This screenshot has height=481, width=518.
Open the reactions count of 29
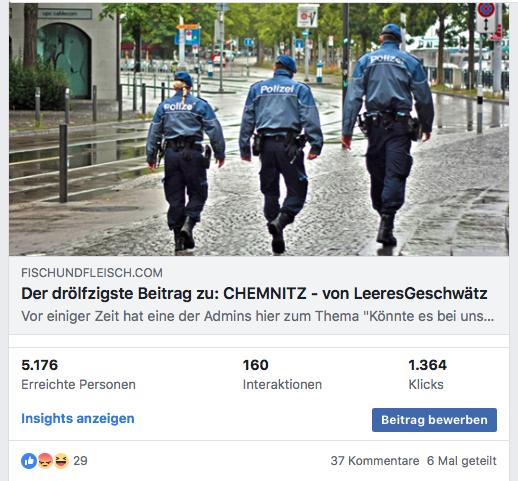click(80, 461)
